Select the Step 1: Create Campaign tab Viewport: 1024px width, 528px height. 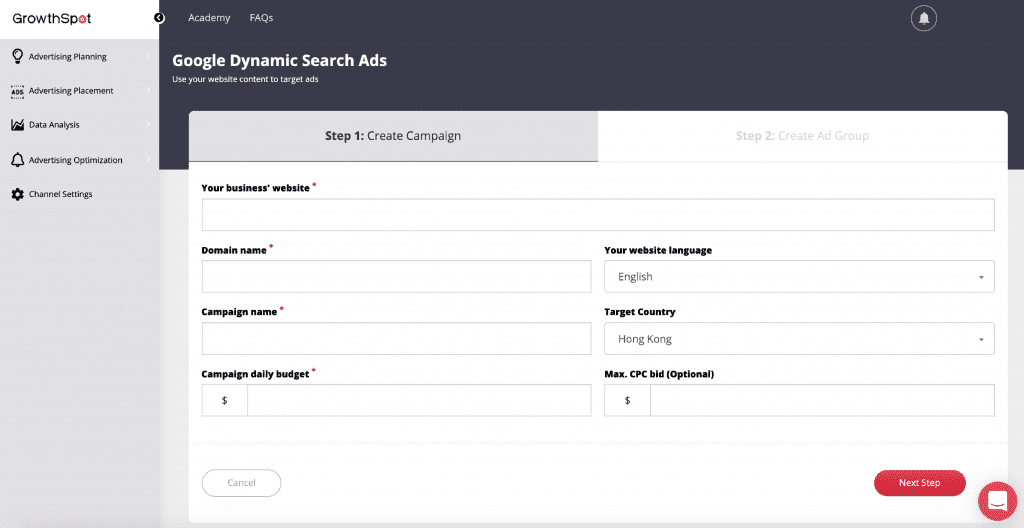click(x=393, y=136)
